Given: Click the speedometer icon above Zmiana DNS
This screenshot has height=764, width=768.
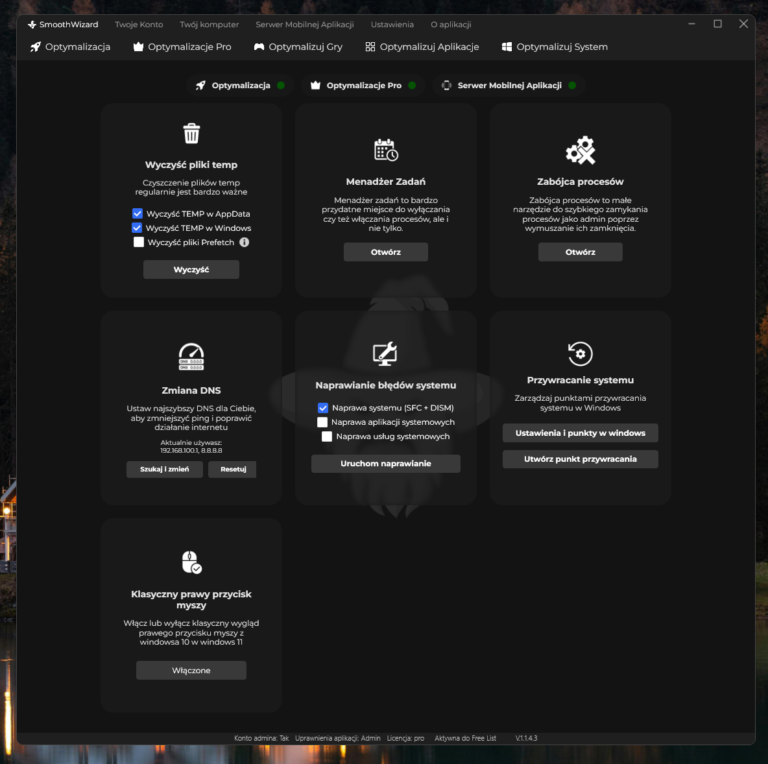Looking at the screenshot, I should [191, 357].
